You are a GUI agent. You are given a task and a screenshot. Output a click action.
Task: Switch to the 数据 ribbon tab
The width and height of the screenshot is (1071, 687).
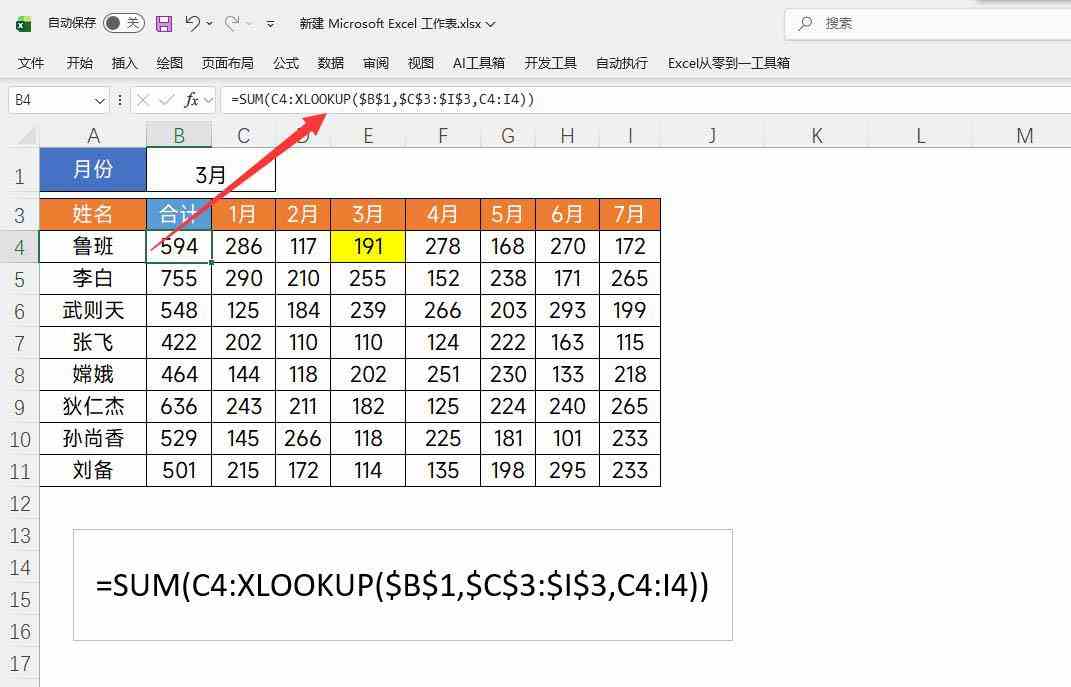331,63
